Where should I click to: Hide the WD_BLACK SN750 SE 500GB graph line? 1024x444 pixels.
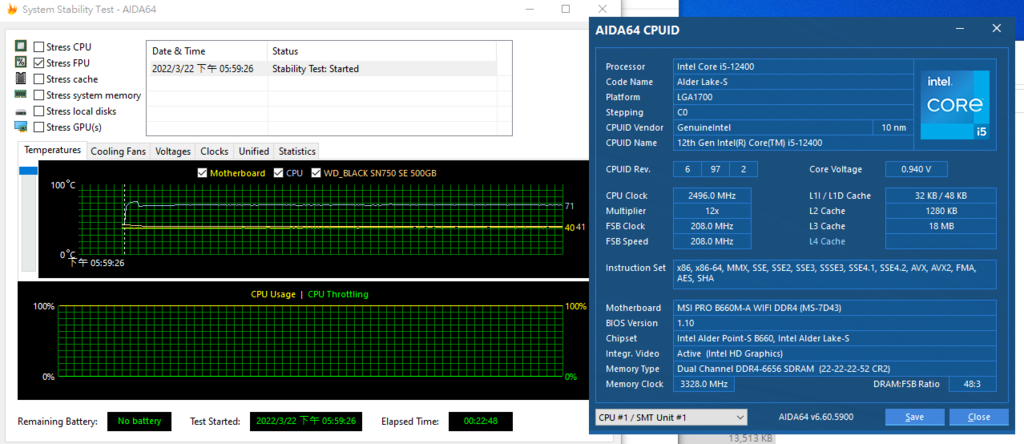316,173
